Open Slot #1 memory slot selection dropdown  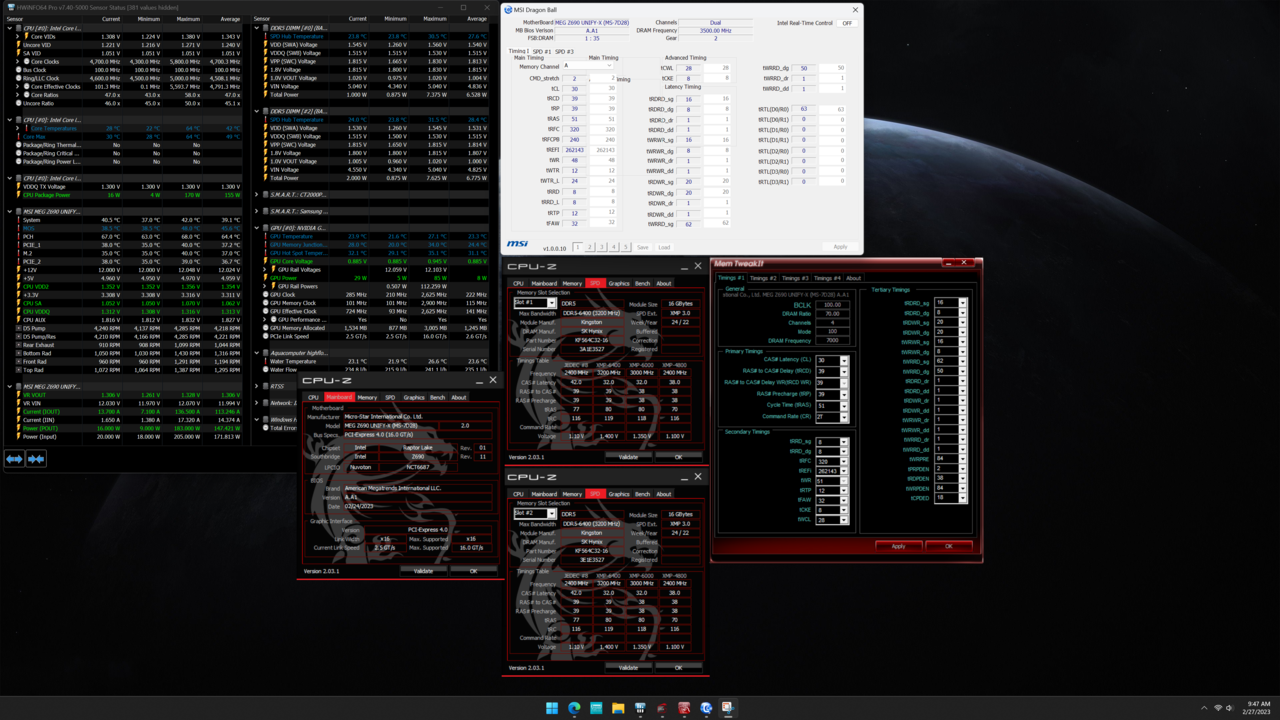point(551,303)
